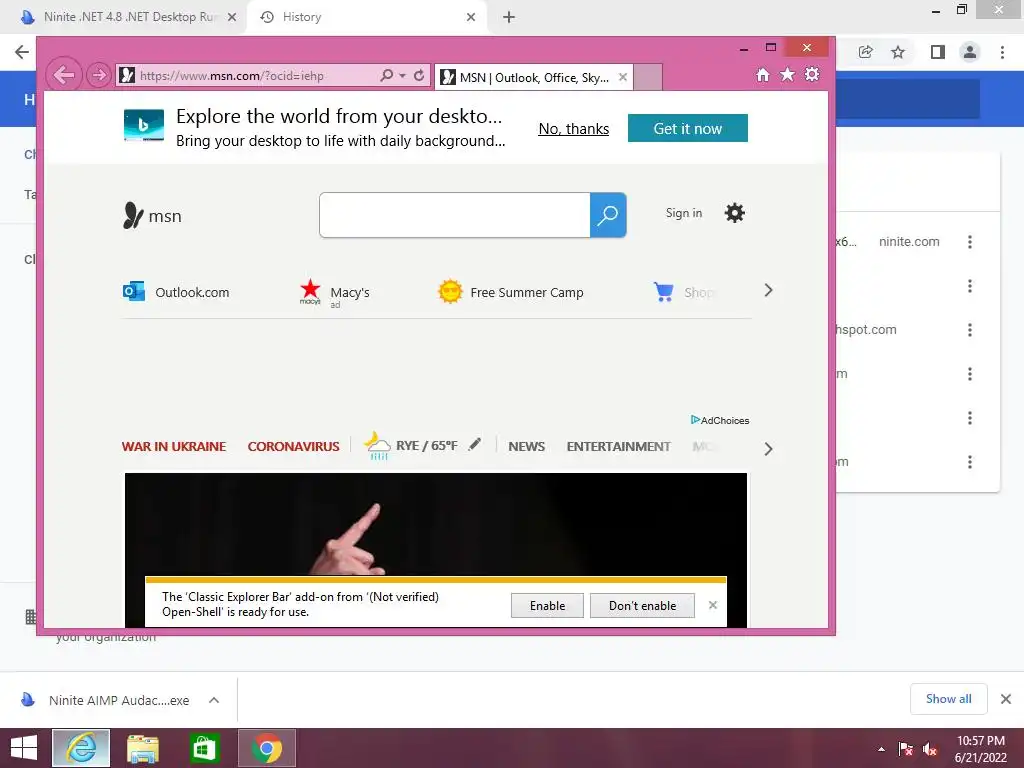The image size is (1024, 768).
Task: Expand more news categories chevron
Action: coord(769,449)
